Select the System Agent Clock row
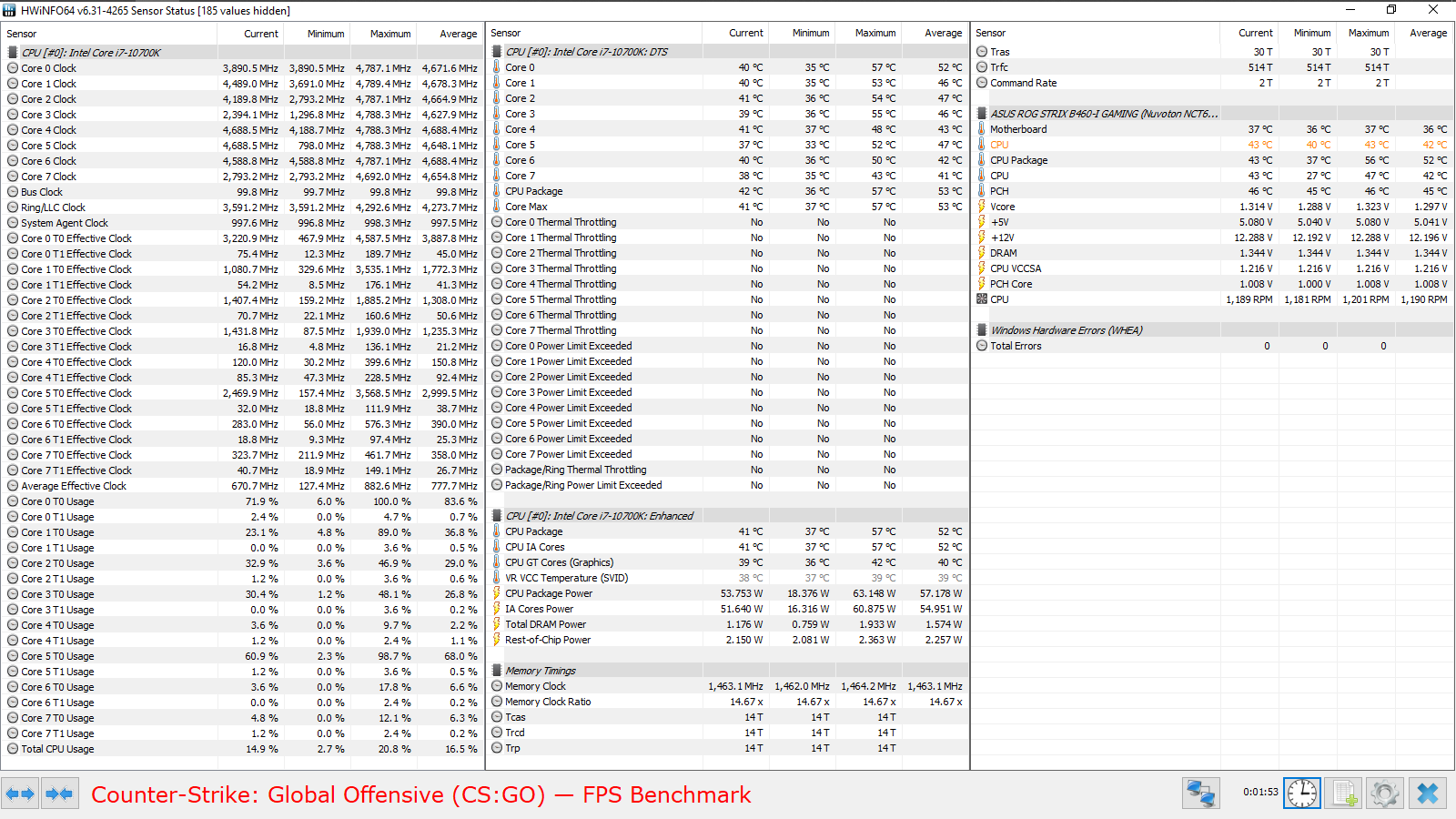 243,223
